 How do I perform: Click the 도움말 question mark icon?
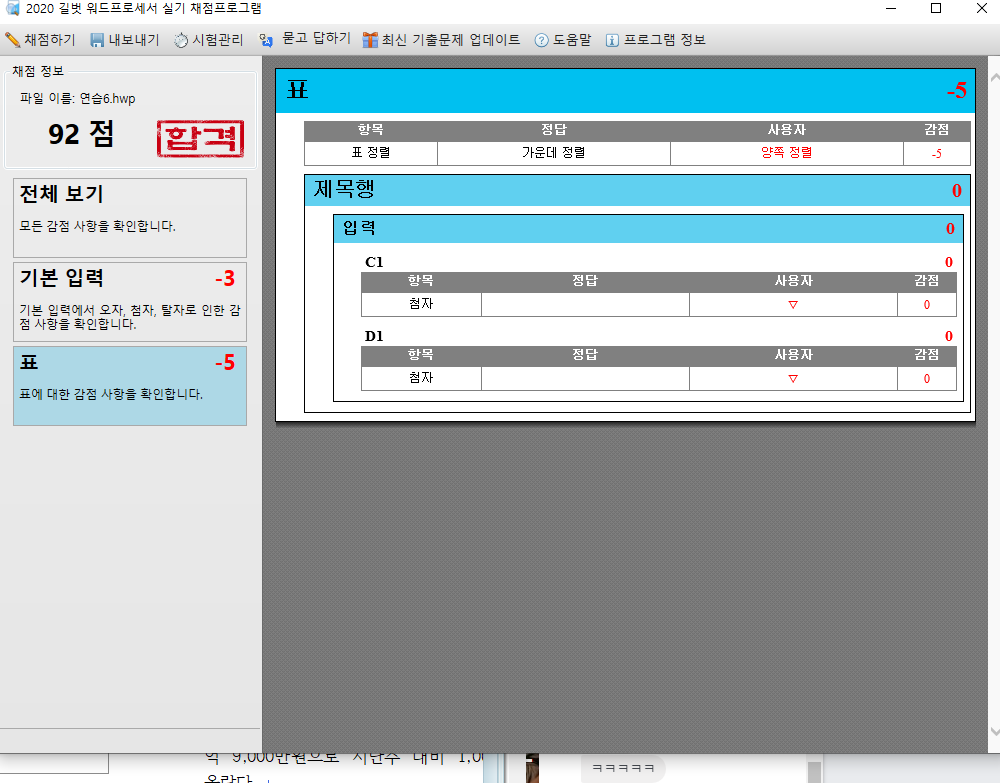(541, 40)
